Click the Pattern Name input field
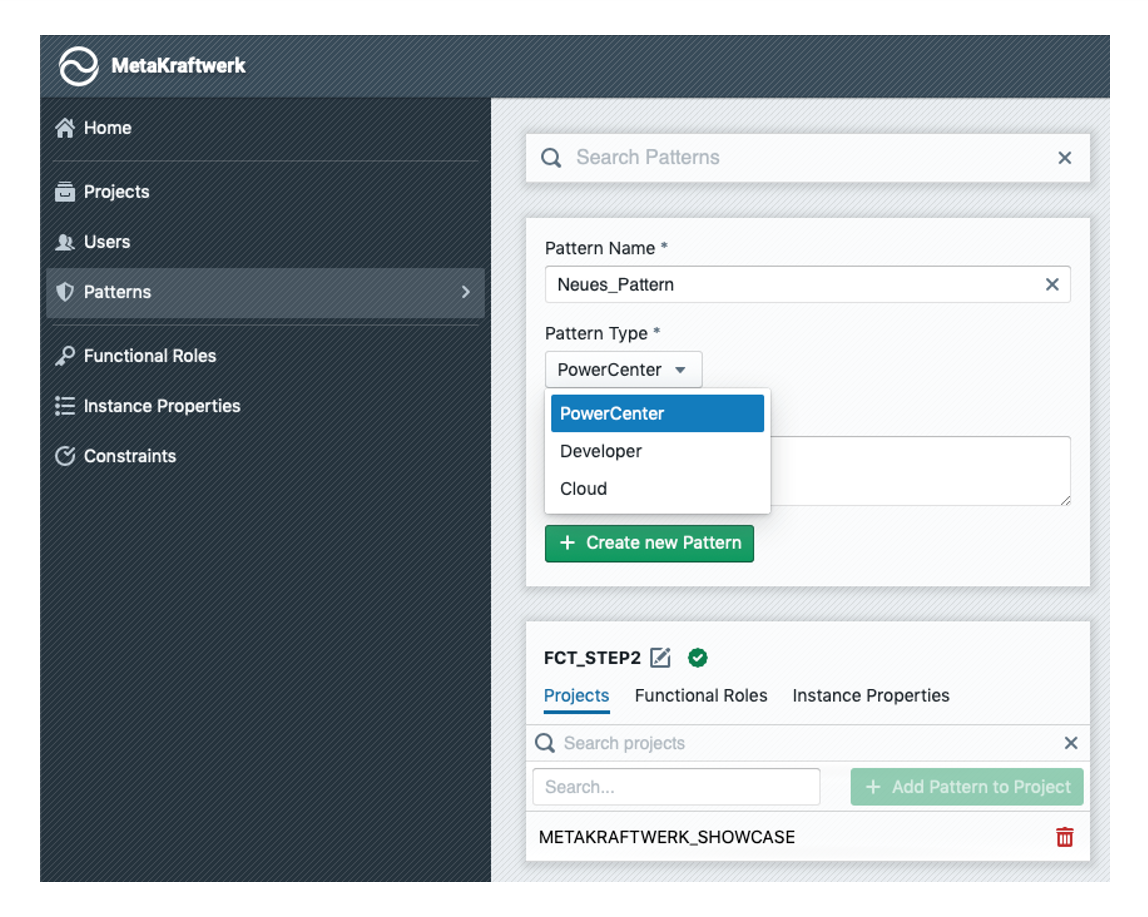Viewport: 1148px width, 917px height. (x=790, y=285)
